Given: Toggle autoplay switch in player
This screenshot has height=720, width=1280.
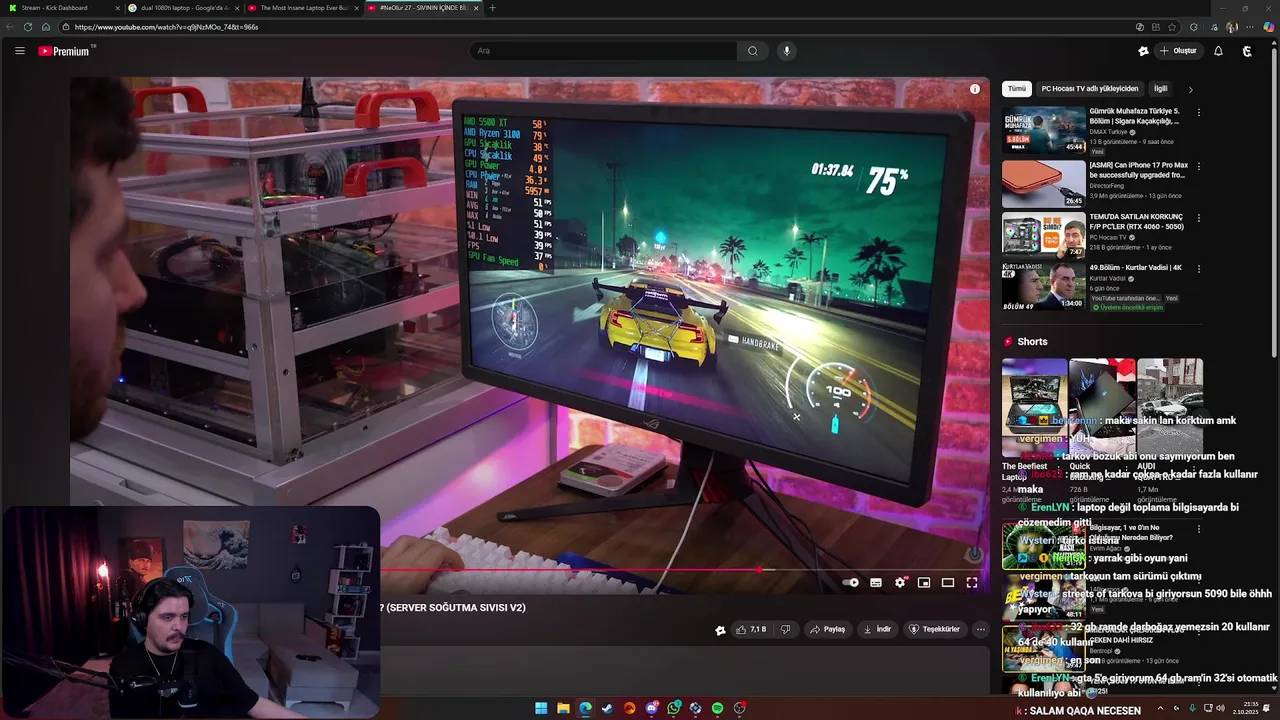Looking at the screenshot, I should coord(850,582).
